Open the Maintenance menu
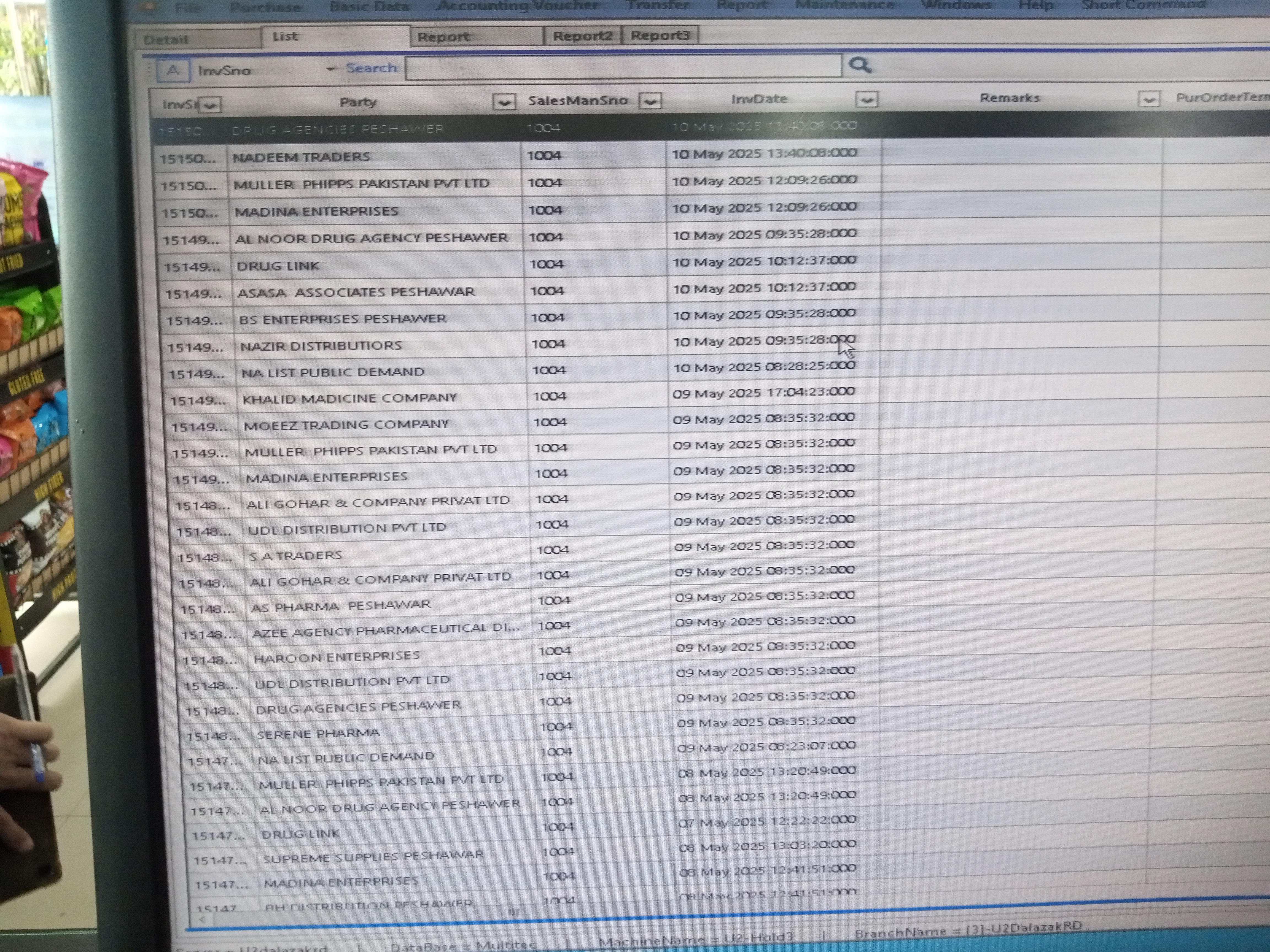This screenshot has width=1270, height=952. [x=844, y=5]
